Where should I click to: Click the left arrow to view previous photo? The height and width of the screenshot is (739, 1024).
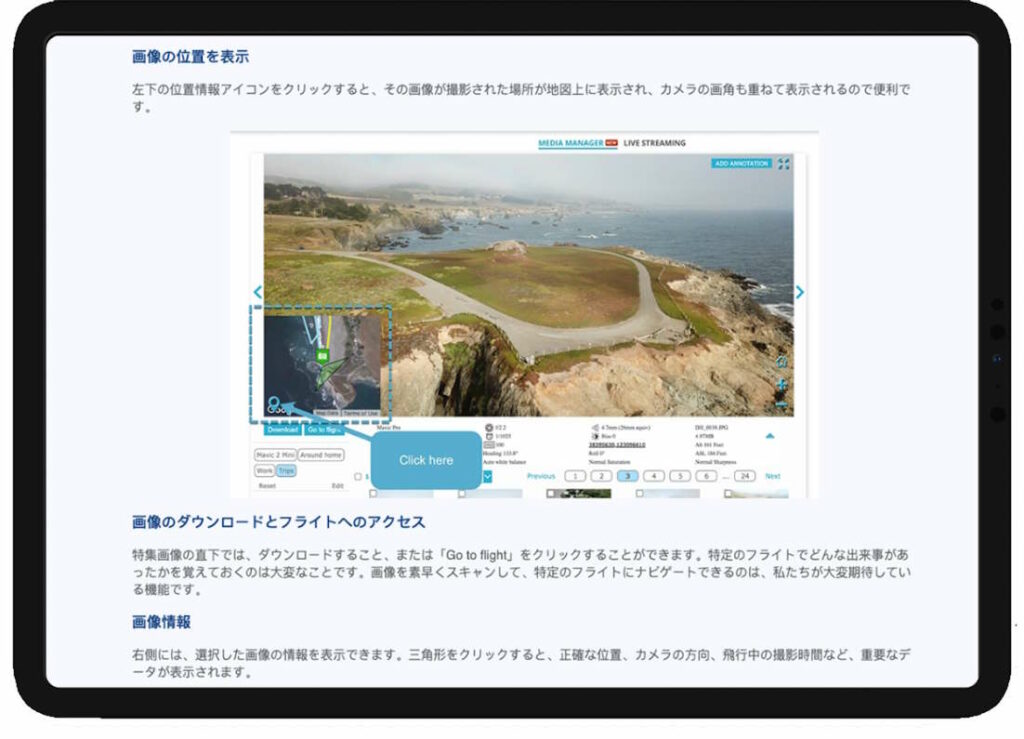point(258,292)
